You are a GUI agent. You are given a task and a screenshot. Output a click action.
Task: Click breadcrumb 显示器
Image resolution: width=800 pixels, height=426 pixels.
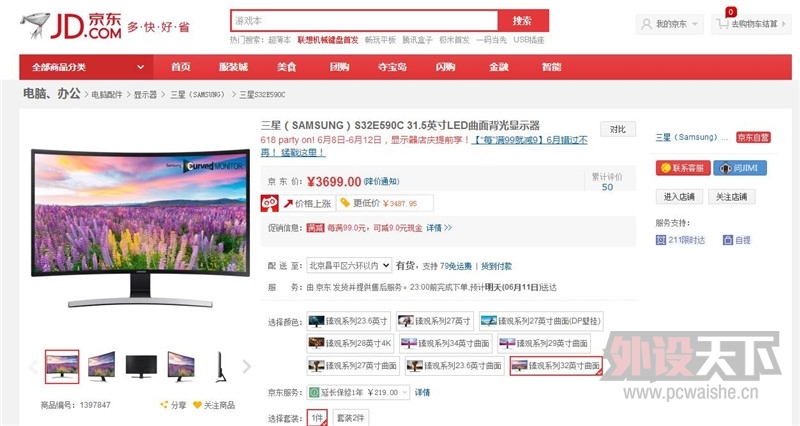click(145, 95)
